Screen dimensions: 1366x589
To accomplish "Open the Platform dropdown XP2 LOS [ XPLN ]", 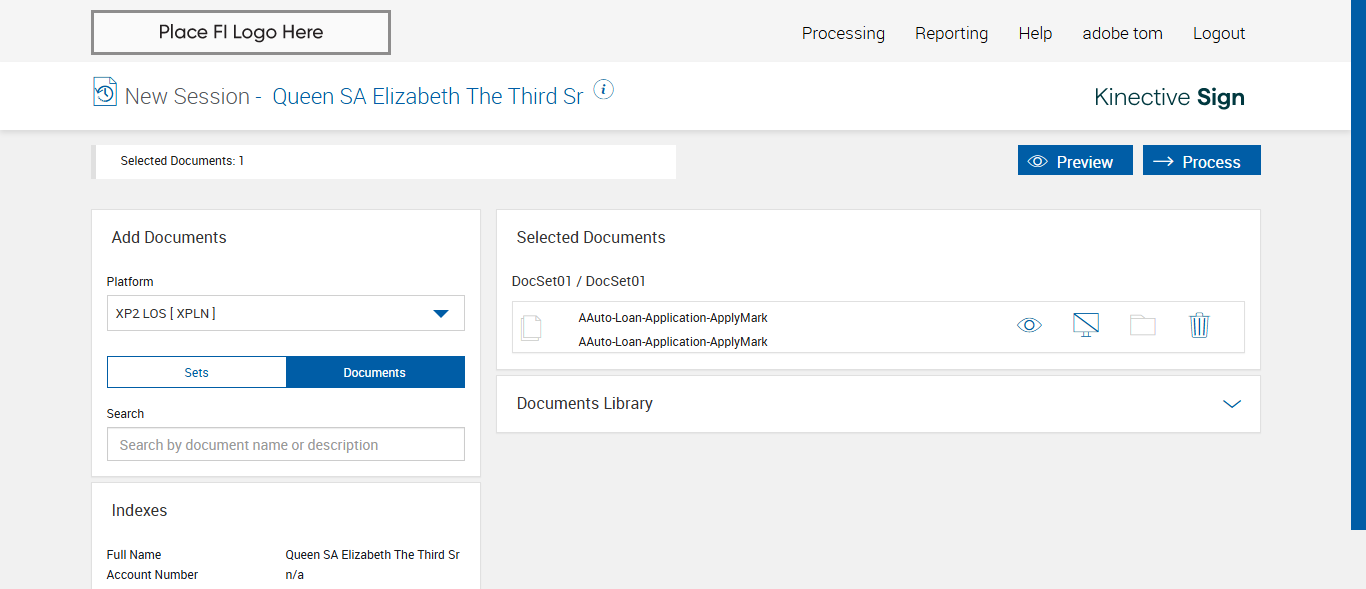I will tap(286, 313).
